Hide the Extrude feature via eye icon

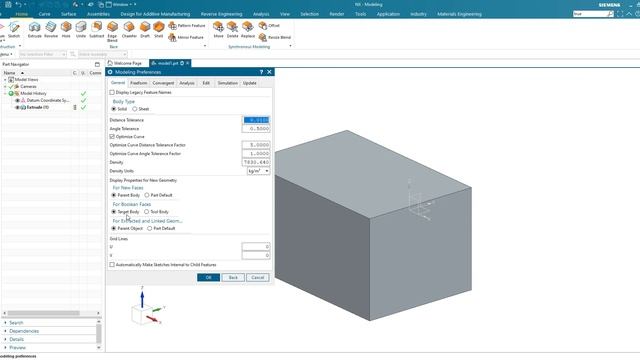point(17,107)
